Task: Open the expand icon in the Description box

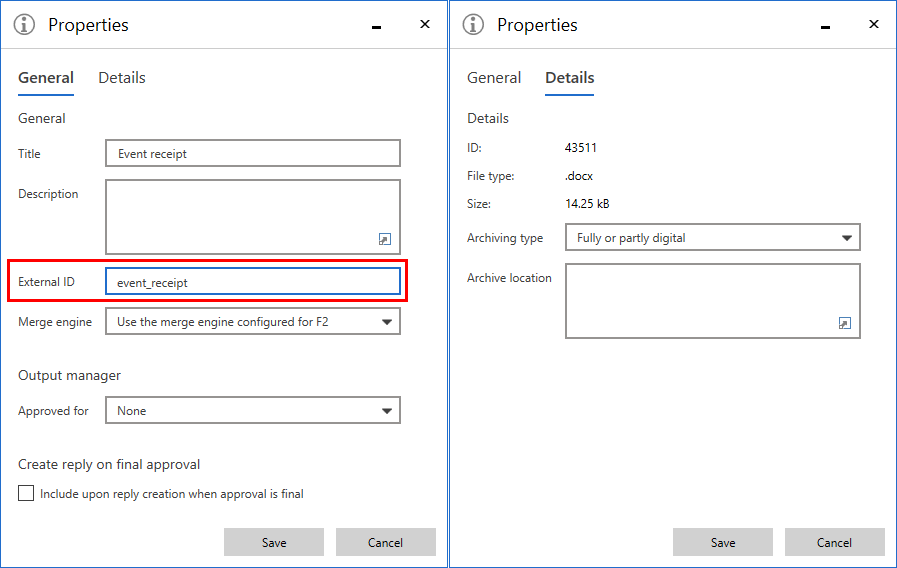Action: (385, 240)
